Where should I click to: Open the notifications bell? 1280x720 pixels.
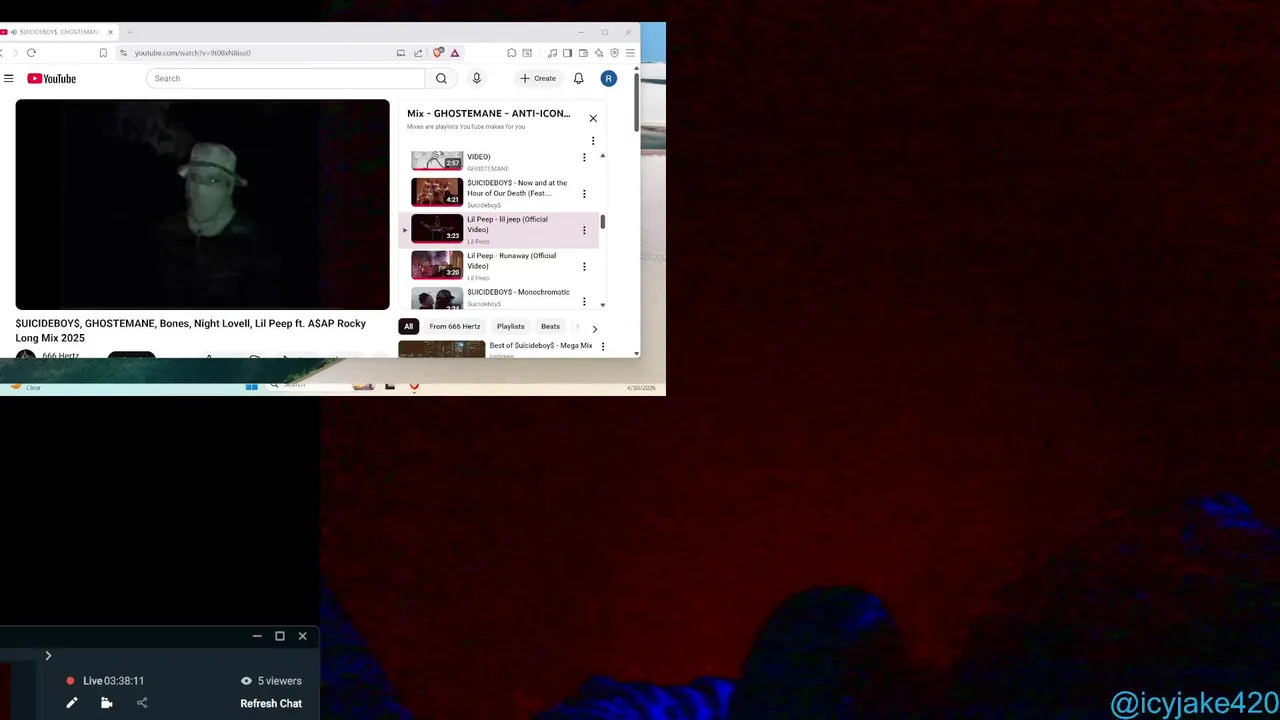(x=578, y=78)
